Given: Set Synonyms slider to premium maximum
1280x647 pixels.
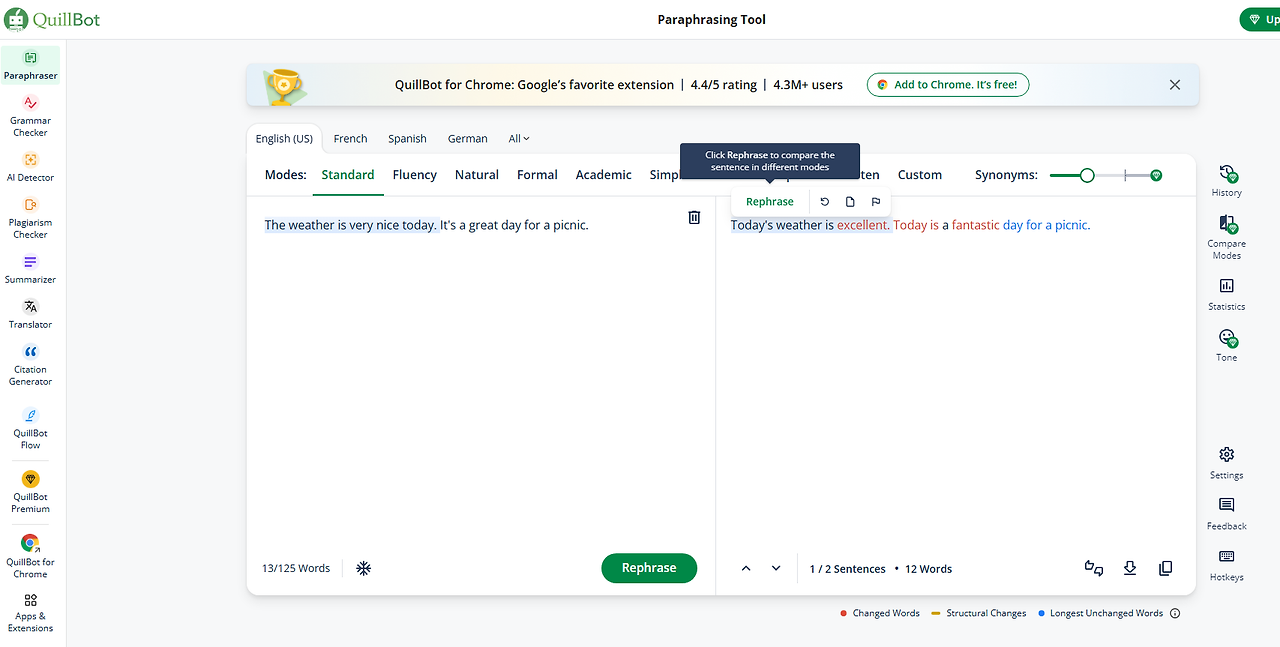Looking at the screenshot, I should [x=1156, y=175].
